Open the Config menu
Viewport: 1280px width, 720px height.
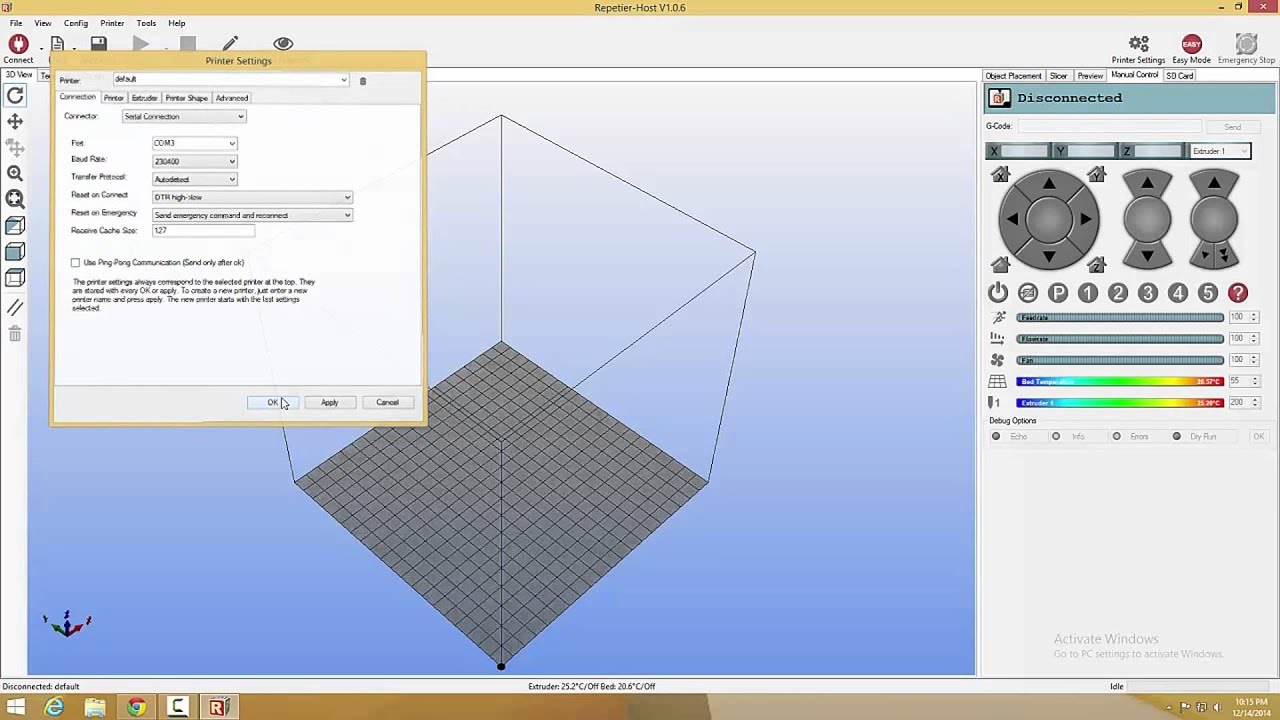click(76, 23)
